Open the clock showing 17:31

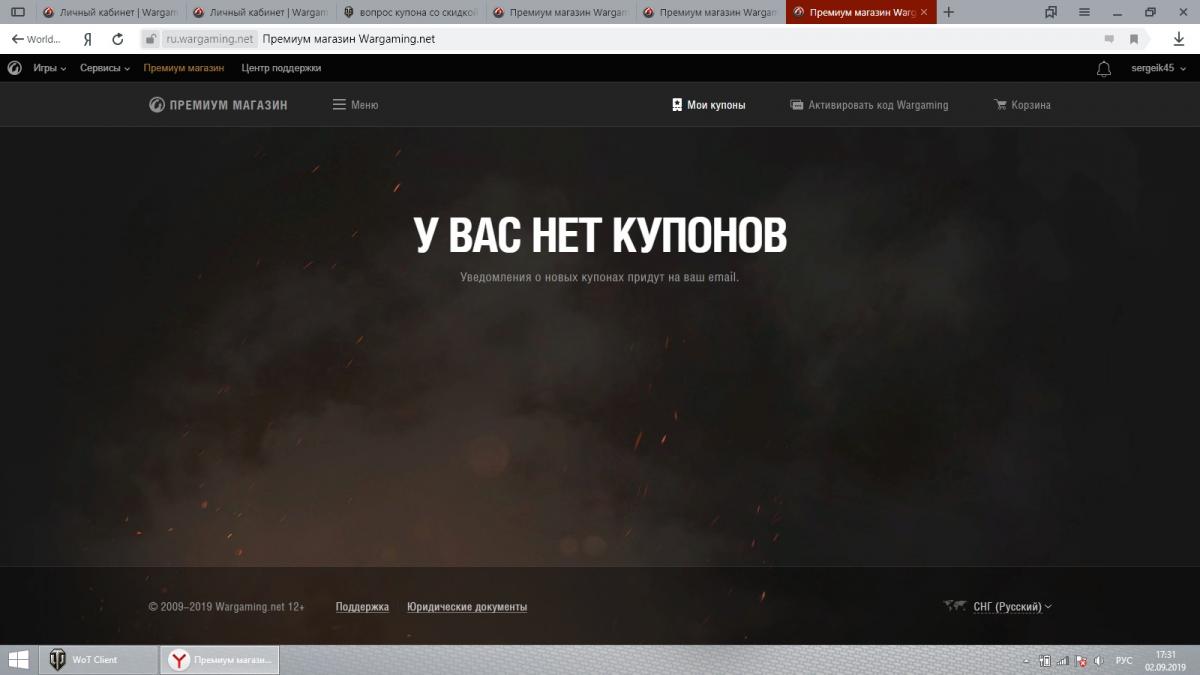pos(1165,660)
